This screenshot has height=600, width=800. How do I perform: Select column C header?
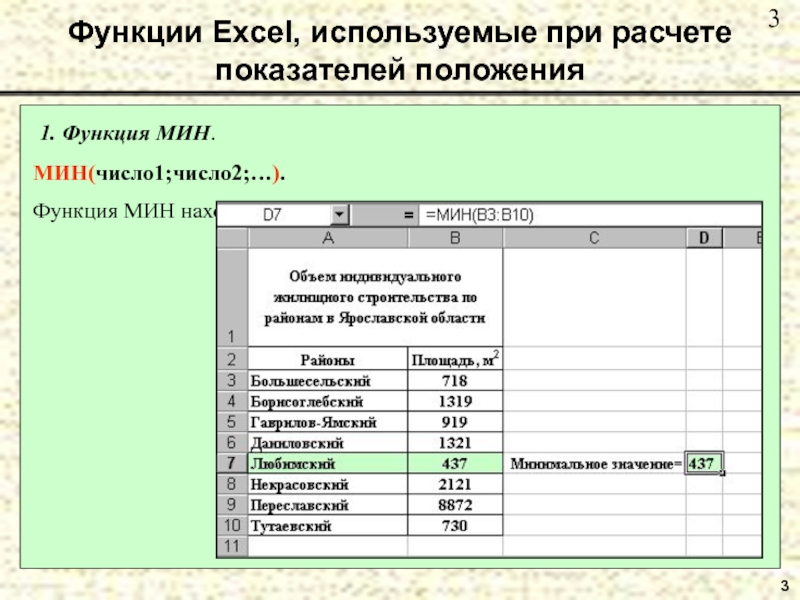pos(594,238)
